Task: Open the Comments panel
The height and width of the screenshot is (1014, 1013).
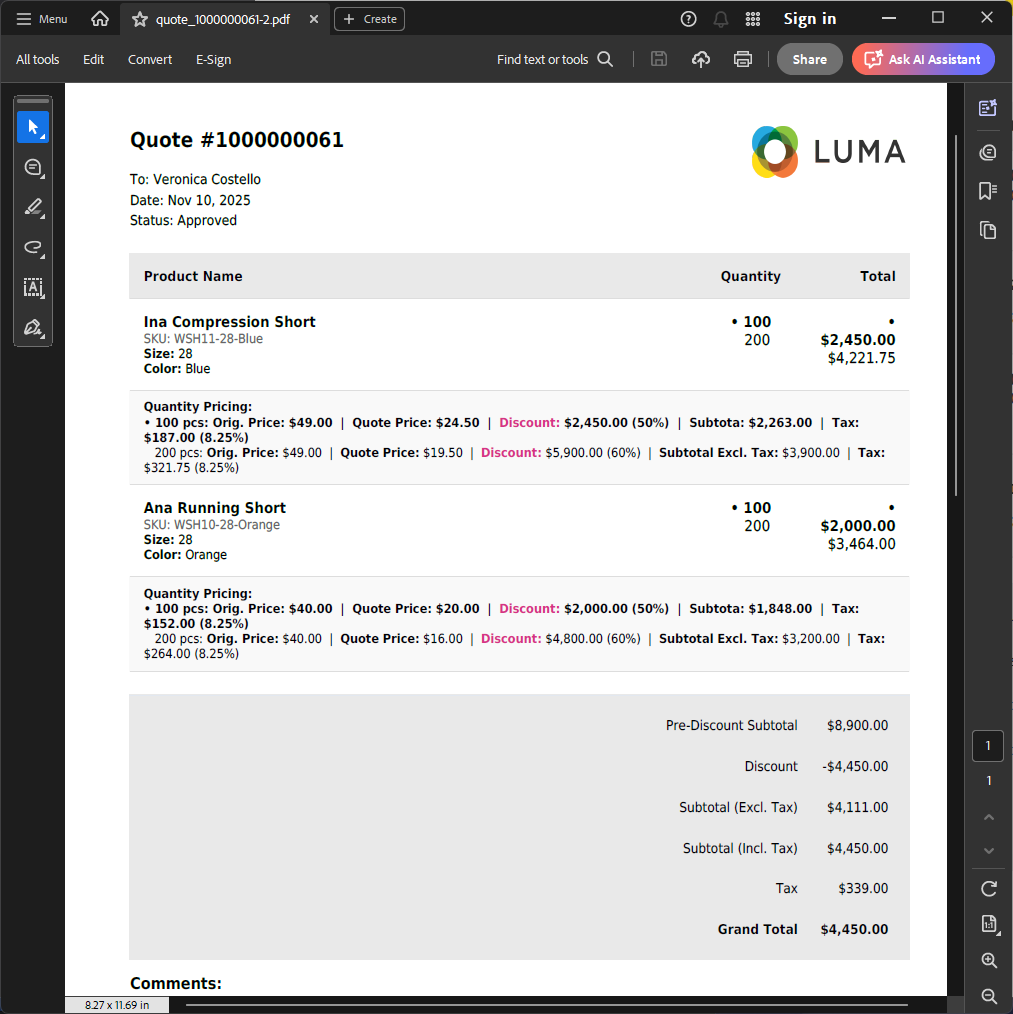Action: (x=988, y=151)
